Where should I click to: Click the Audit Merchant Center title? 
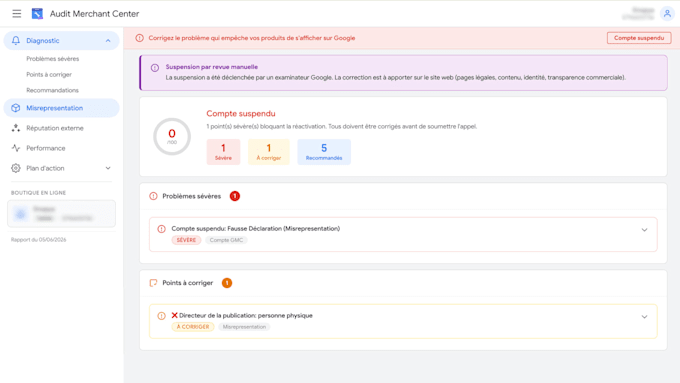point(95,14)
